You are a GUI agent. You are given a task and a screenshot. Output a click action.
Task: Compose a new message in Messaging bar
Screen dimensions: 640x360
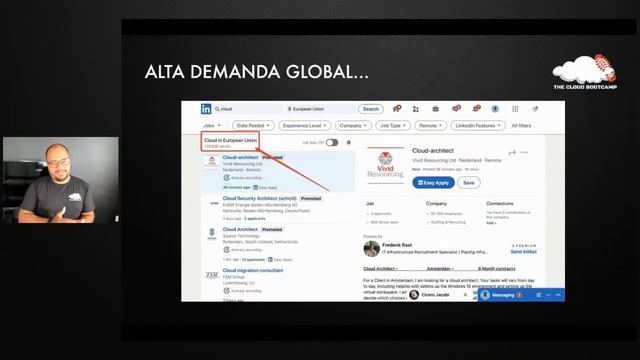[539, 295]
